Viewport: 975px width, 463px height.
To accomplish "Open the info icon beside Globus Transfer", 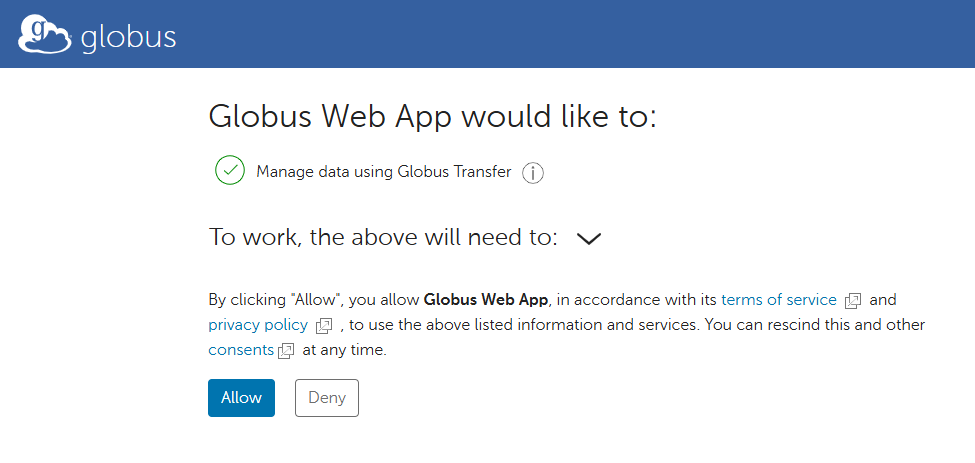I will (x=533, y=173).
